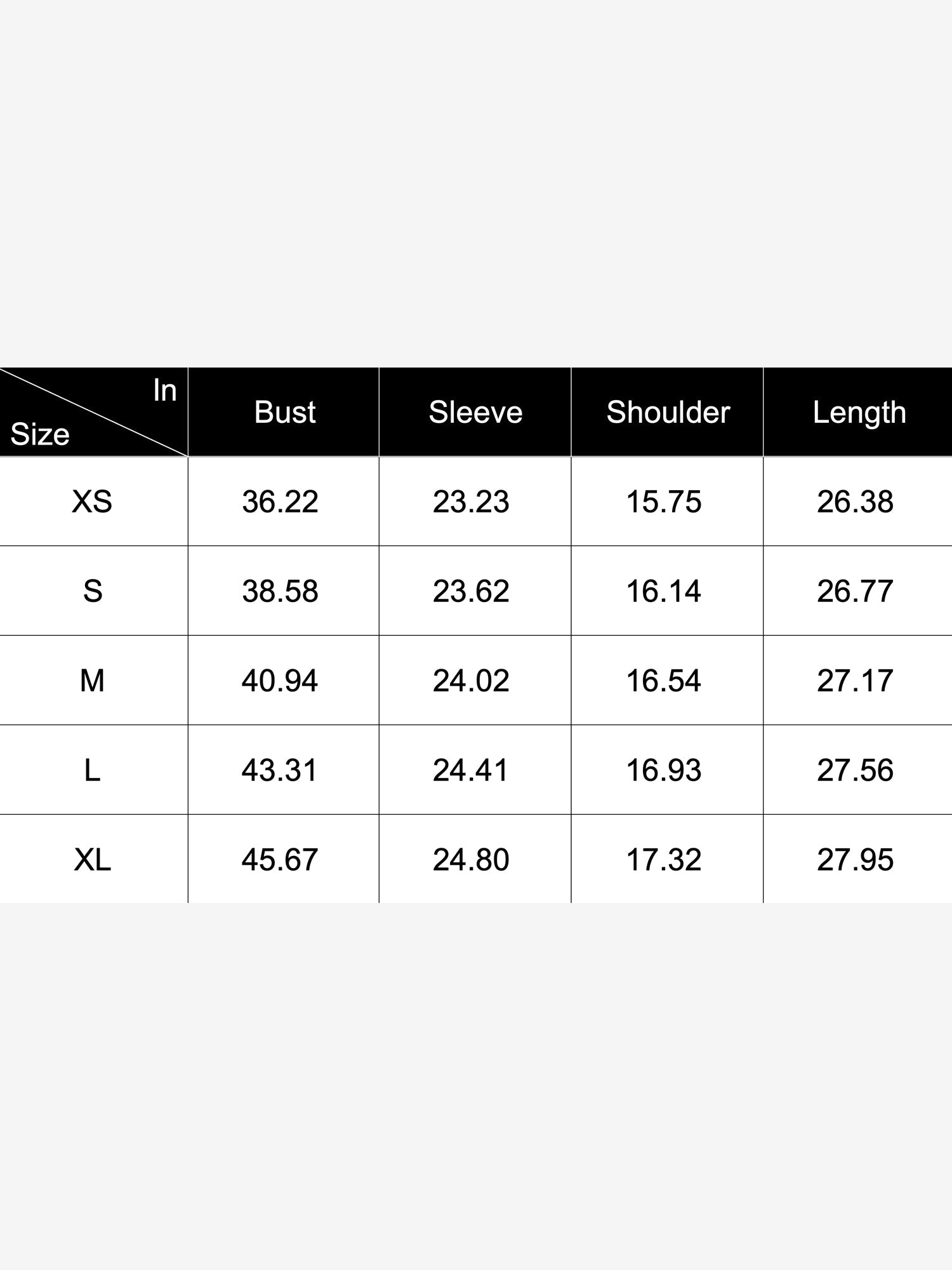The height and width of the screenshot is (1270, 952).
Task: Click the 'In' unit label in header
Action: click(x=164, y=391)
